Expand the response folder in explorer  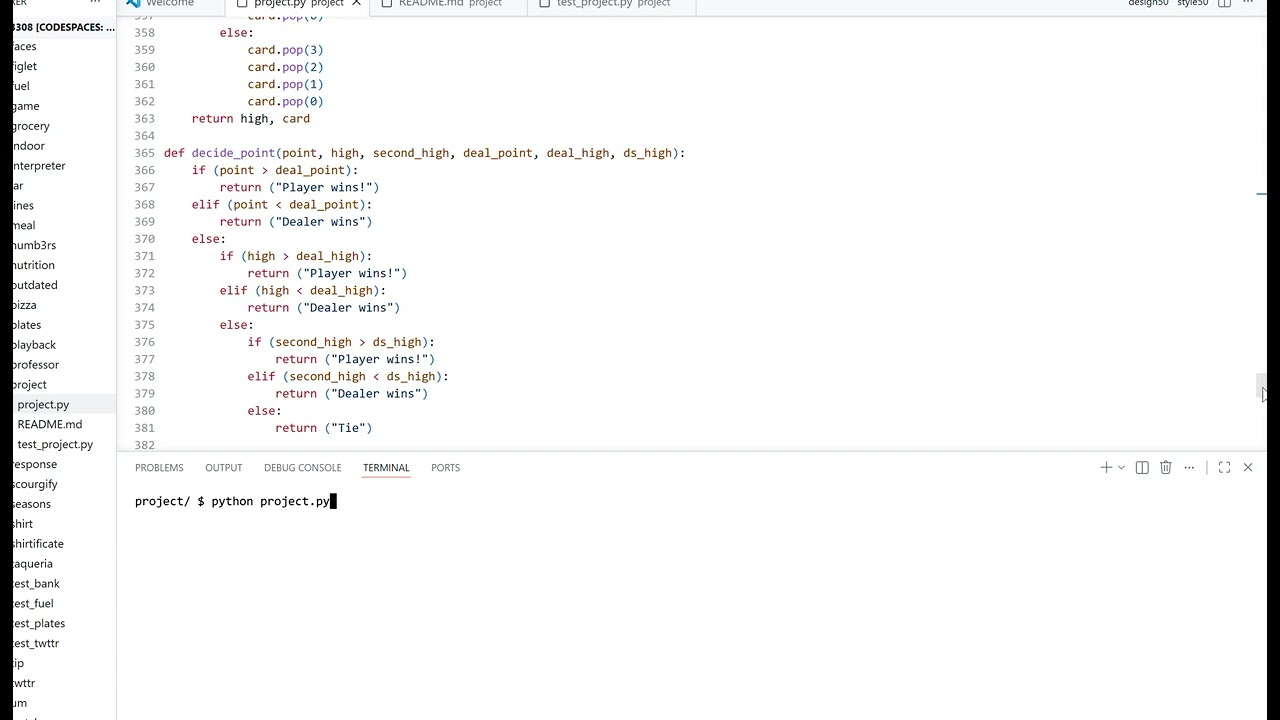[35, 464]
